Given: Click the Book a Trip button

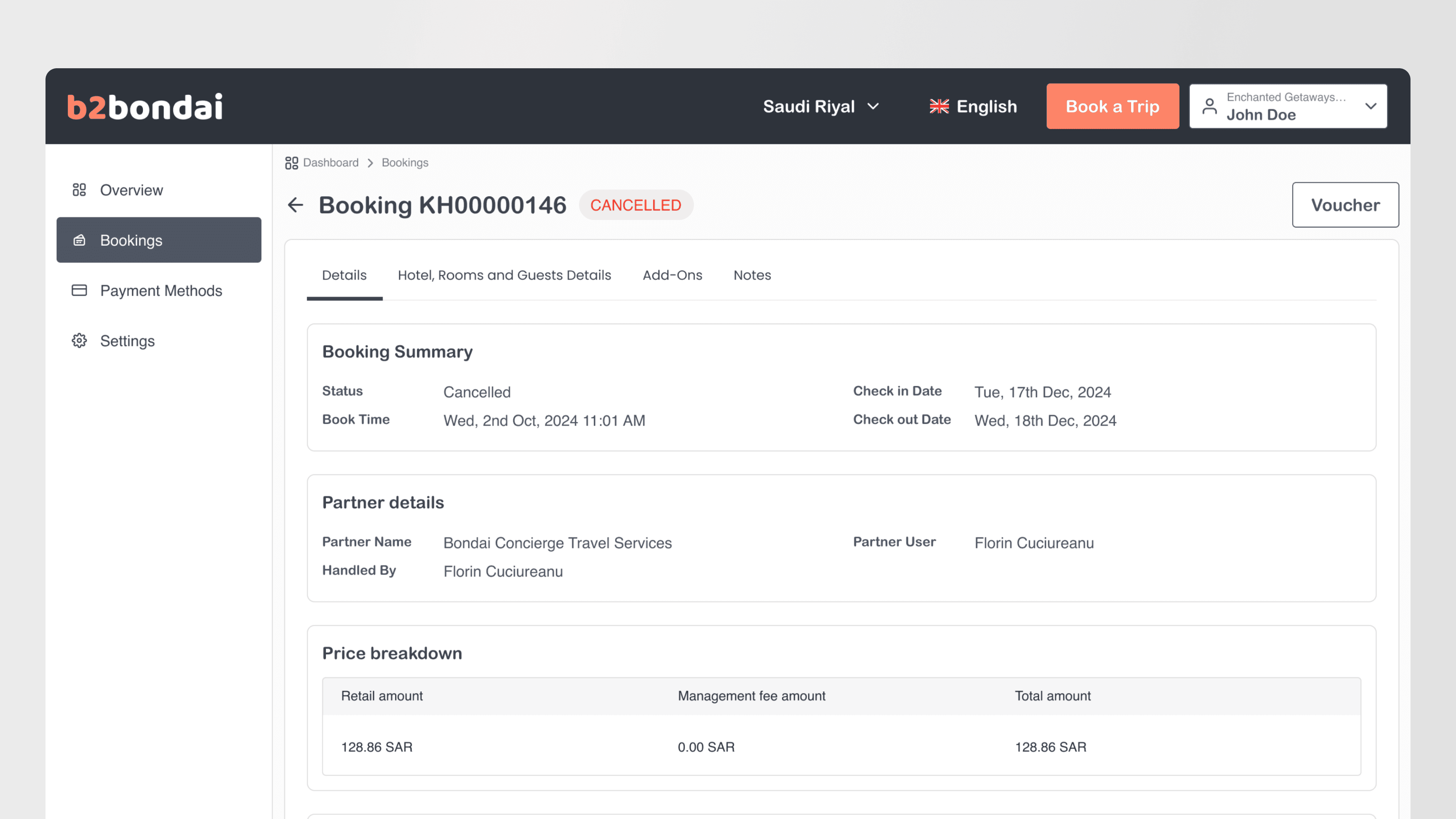Looking at the screenshot, I should click(x=1112, y=106).
